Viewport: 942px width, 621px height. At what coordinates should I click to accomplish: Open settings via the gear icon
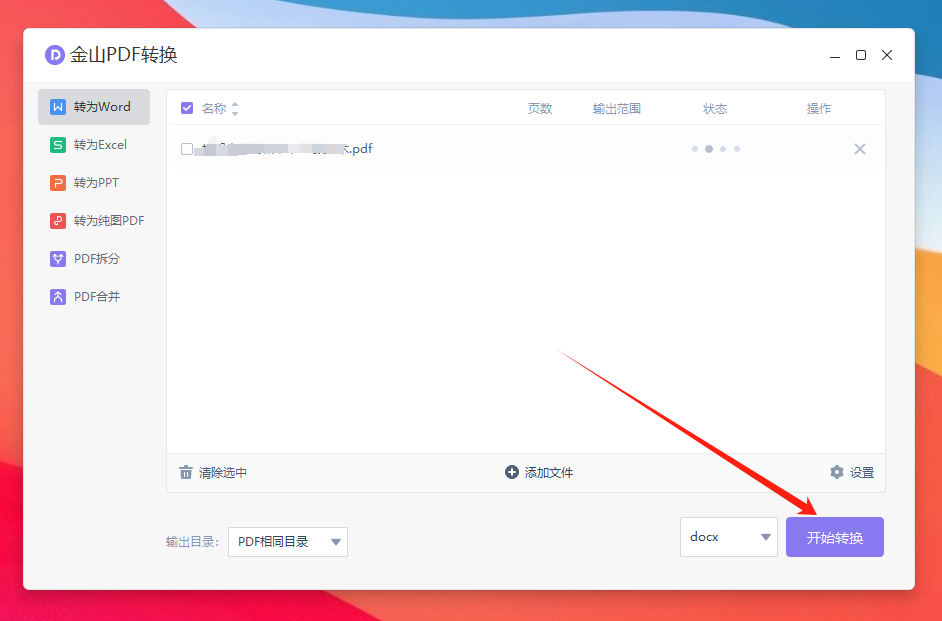tap(837, 472)
